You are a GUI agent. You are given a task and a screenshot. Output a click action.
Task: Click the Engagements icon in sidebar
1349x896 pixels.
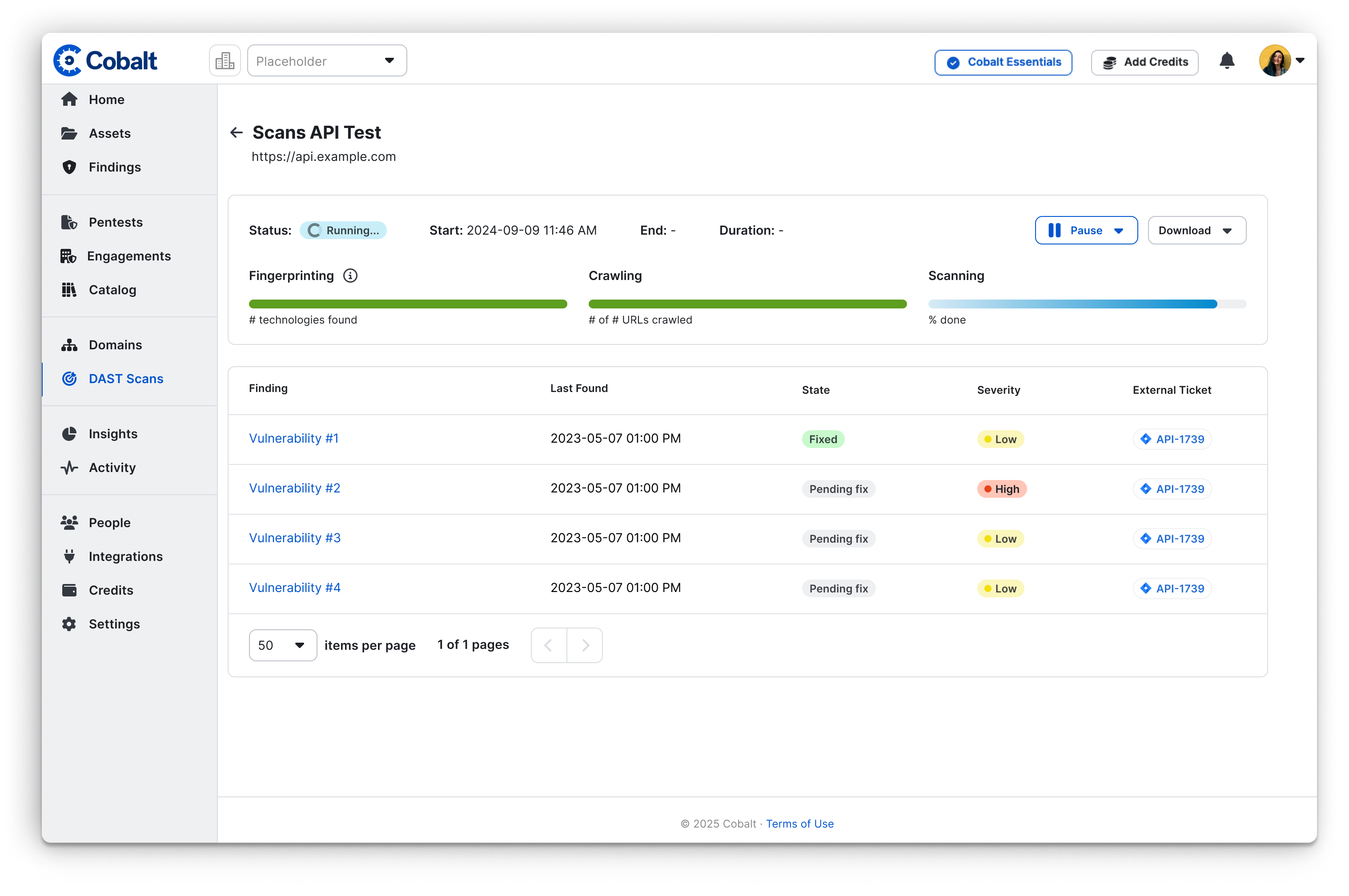(x=68, y=256)
